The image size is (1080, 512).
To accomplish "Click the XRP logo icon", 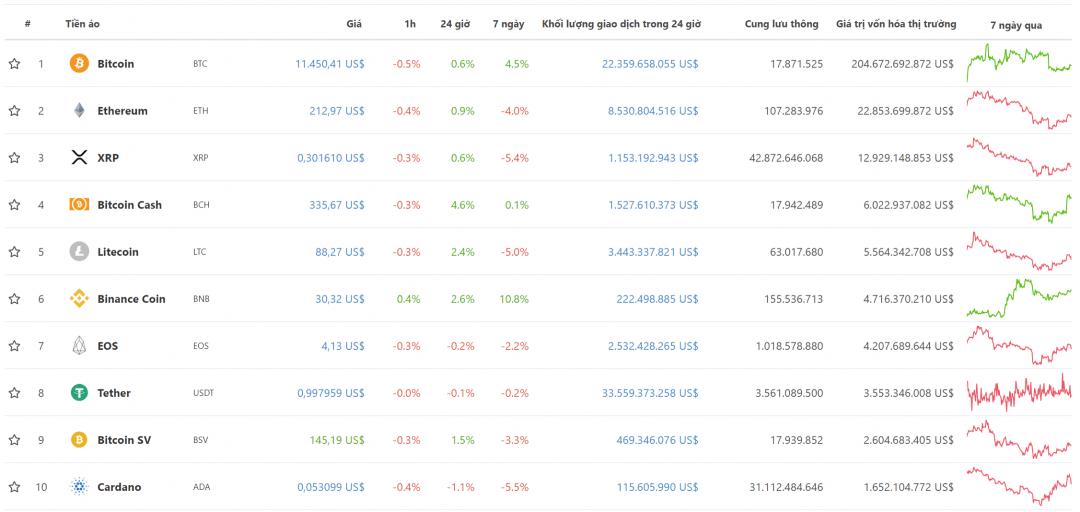I will click(79, 158).
